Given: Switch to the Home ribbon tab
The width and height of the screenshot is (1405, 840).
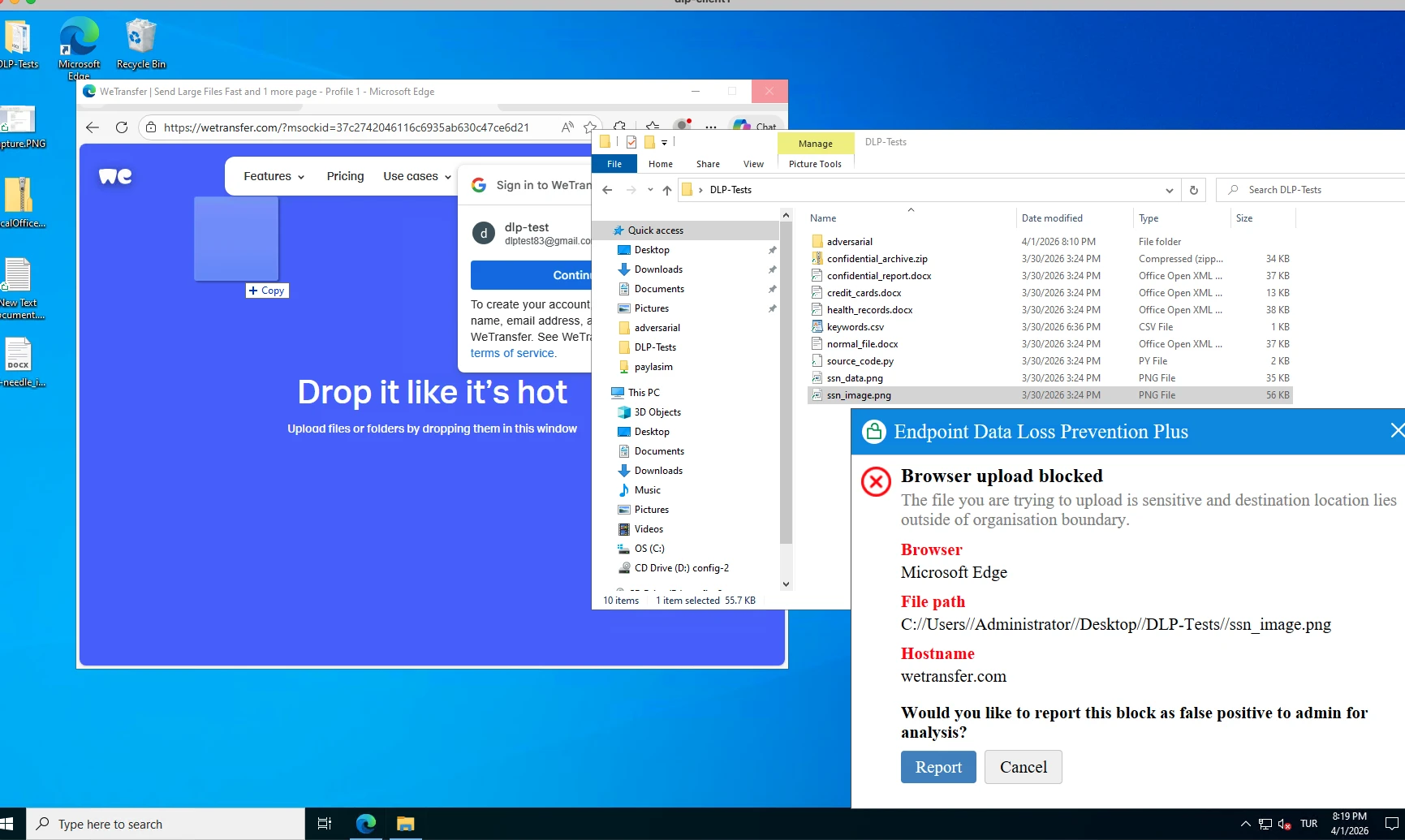Looking at the screenshot, I should click(x=661, y=164).
